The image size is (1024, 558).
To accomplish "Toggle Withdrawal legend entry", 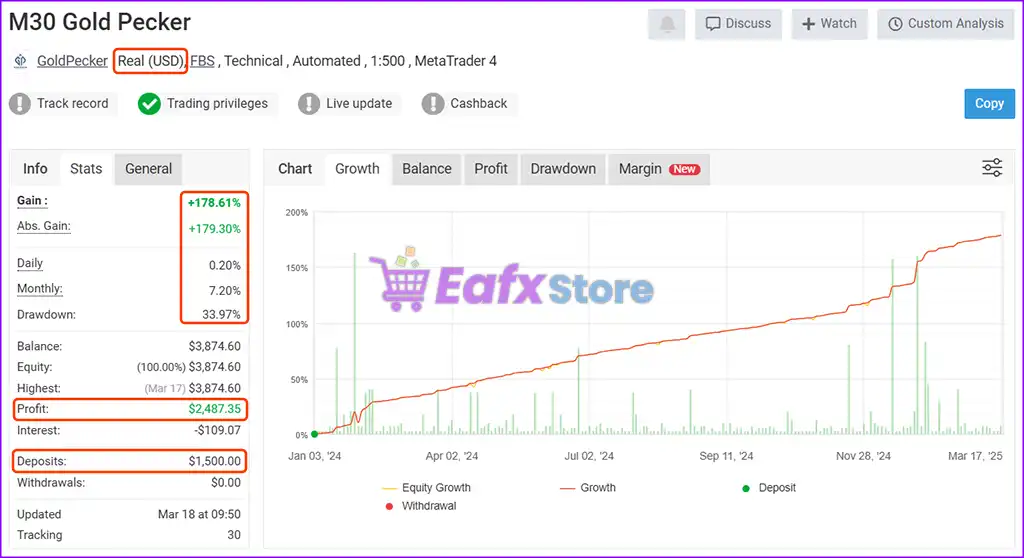I will coord(421,506).
